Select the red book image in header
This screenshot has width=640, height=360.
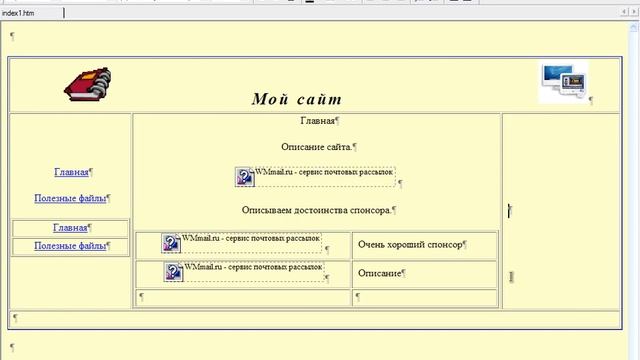pyautogui.click(x=88, y=84)
